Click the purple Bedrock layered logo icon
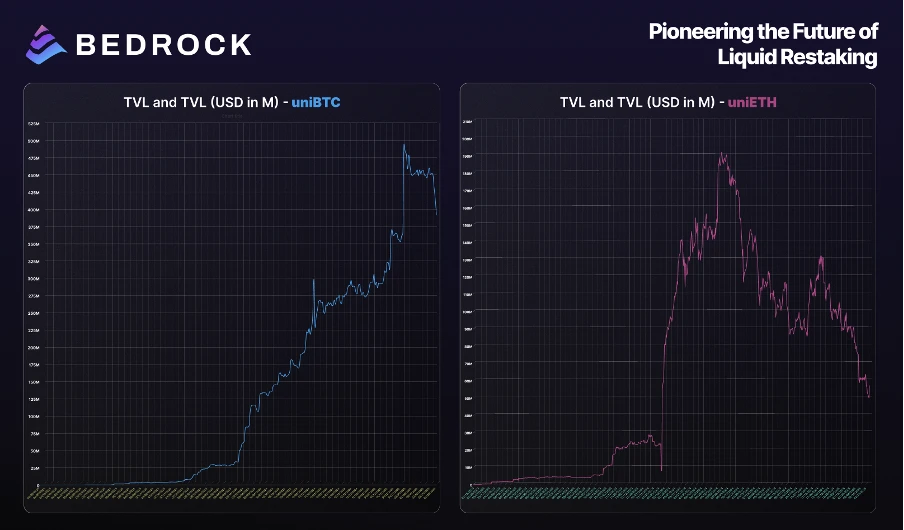The width and height of the screenshot is (904, 530). [46, 42]
